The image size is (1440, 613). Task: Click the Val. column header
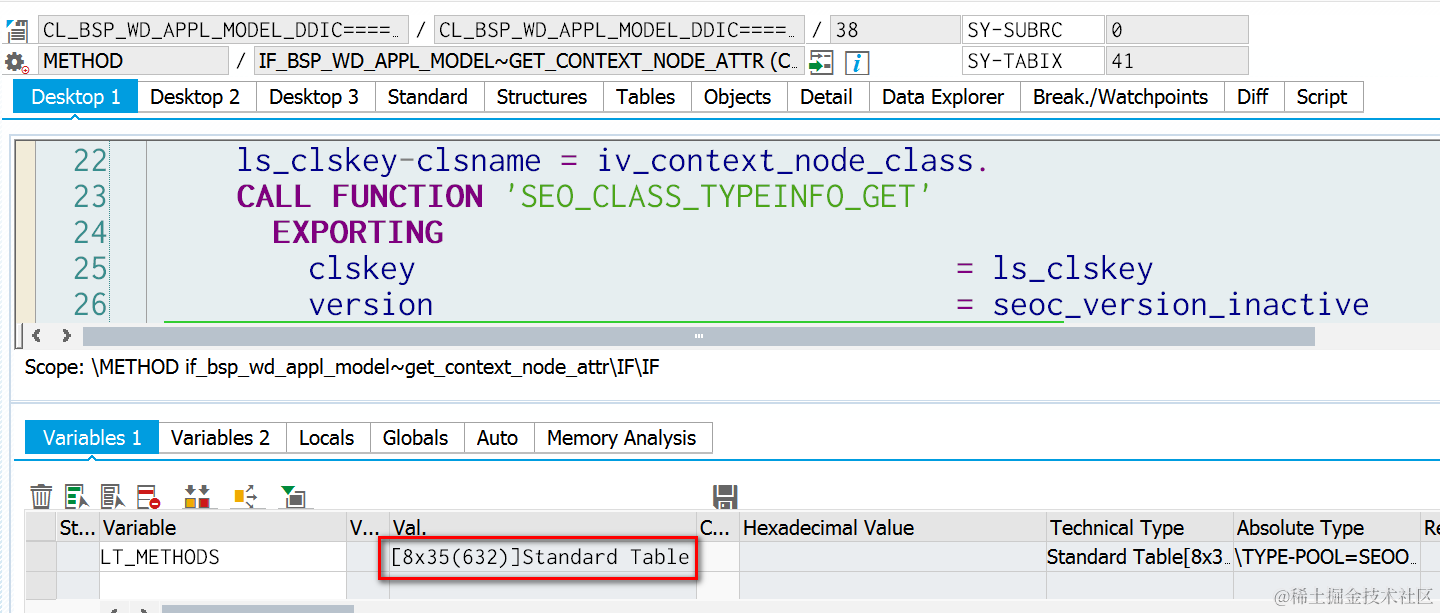(543, 527)
